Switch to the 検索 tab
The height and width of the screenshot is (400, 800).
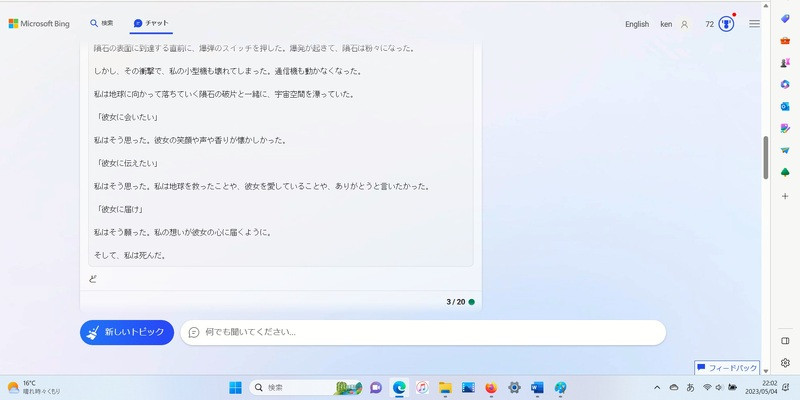pyautogui.click(x=101, y=23)
